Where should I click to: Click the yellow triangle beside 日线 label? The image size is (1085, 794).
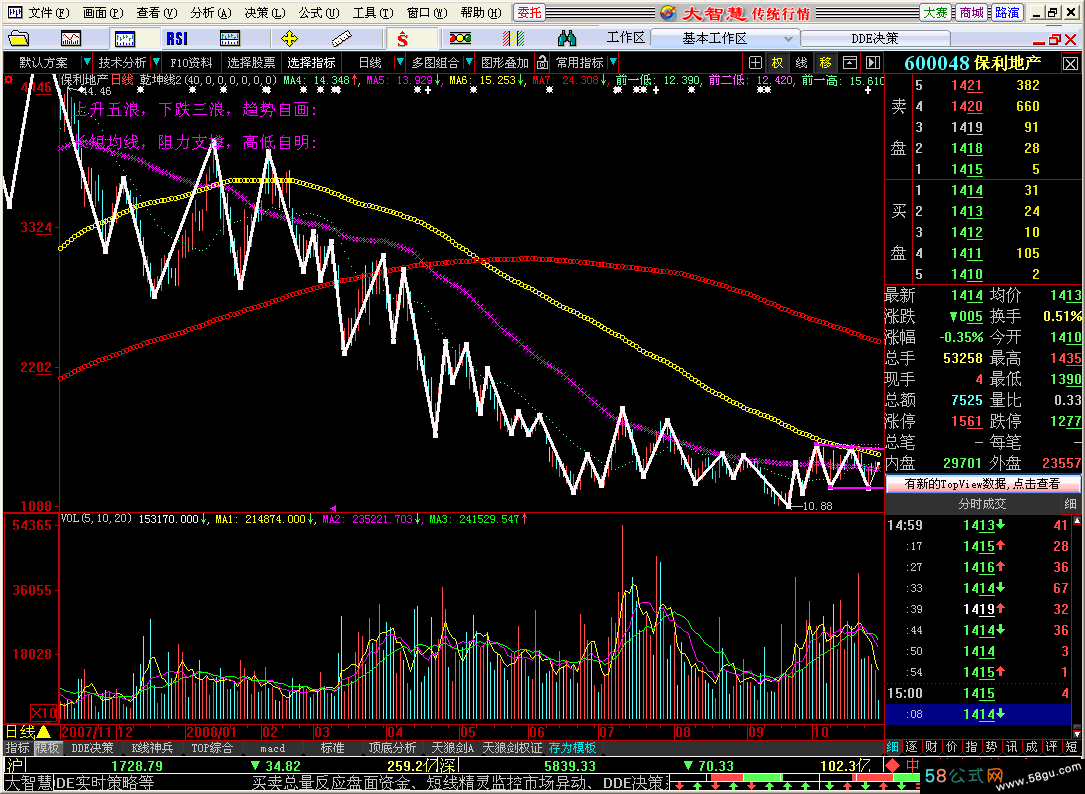44,731
